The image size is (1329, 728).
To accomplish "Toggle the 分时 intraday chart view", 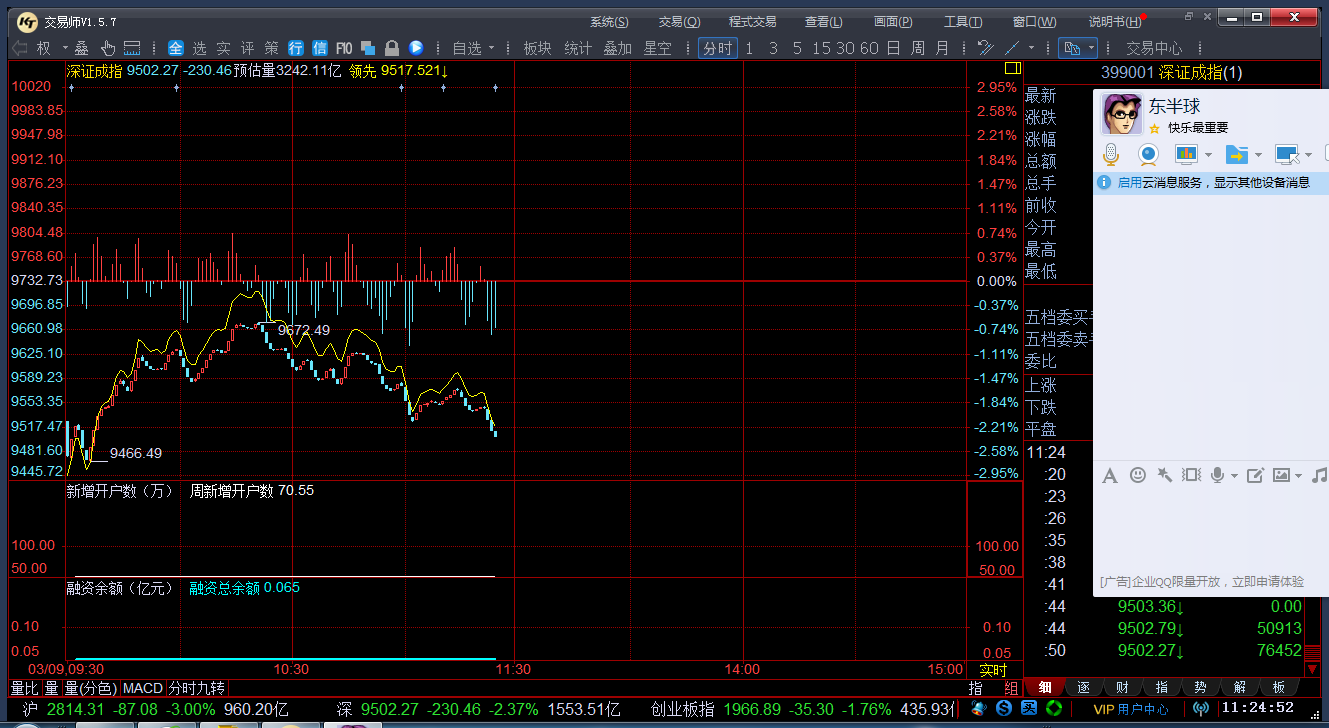I will [717, 48].
